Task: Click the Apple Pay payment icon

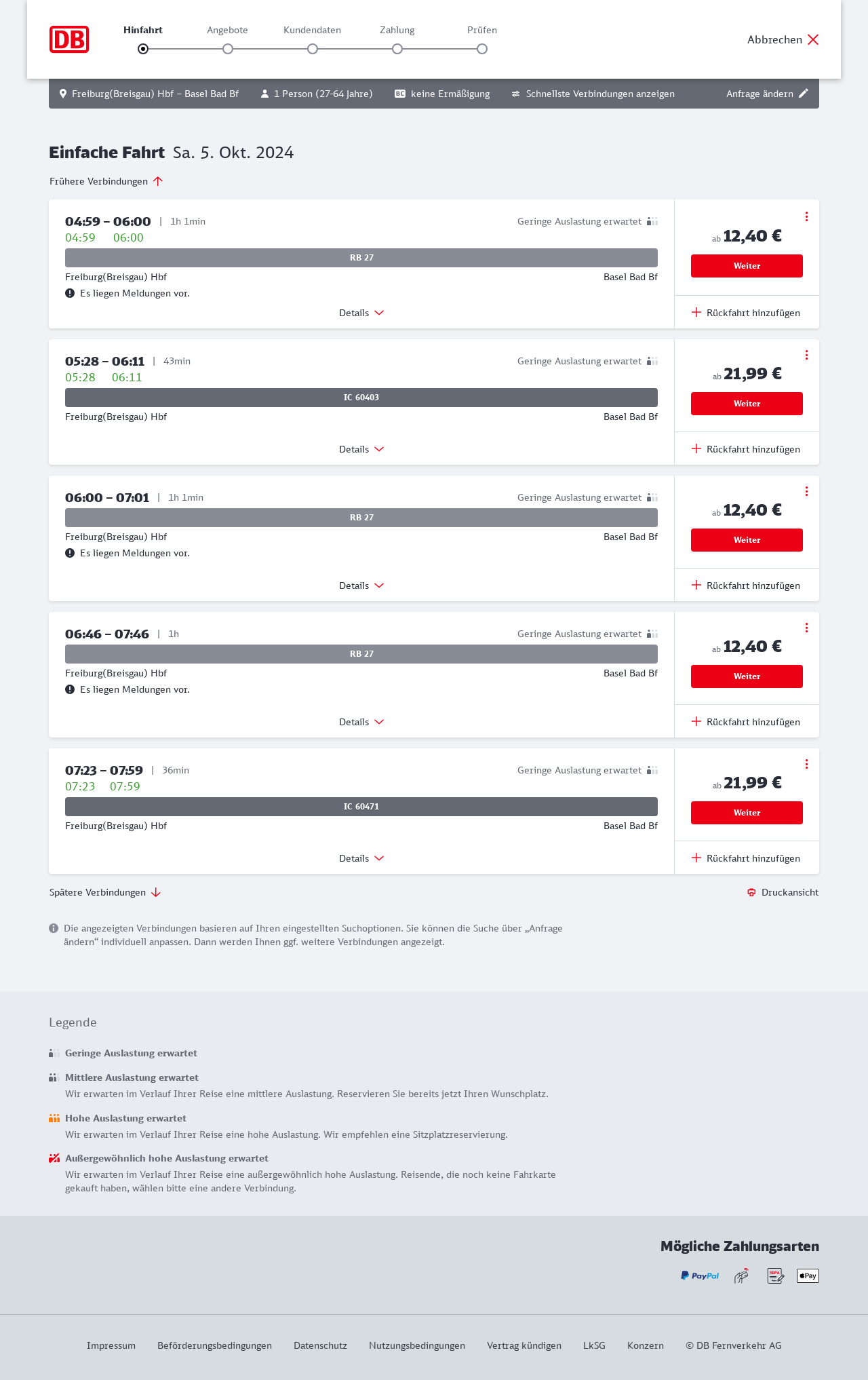Action: 808,1276
